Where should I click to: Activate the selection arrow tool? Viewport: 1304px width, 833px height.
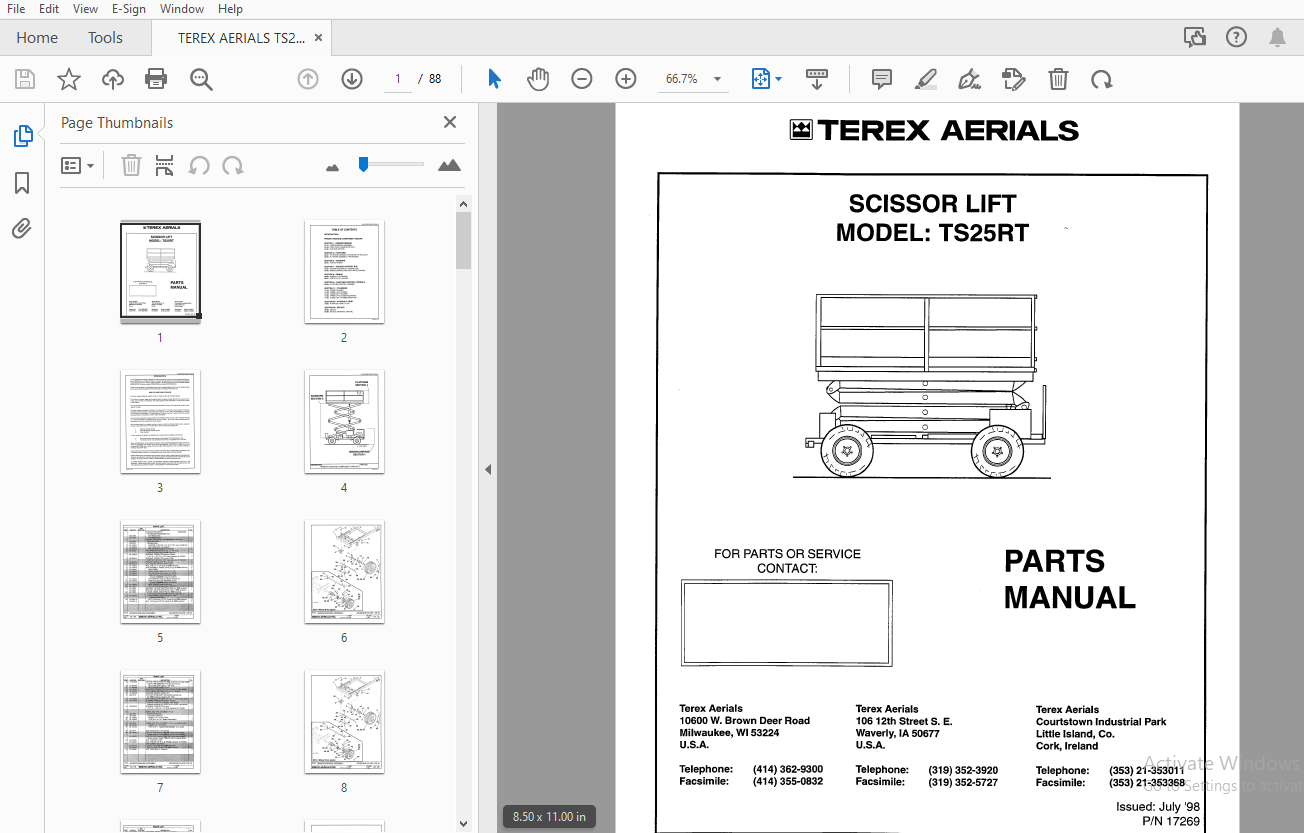494,79
